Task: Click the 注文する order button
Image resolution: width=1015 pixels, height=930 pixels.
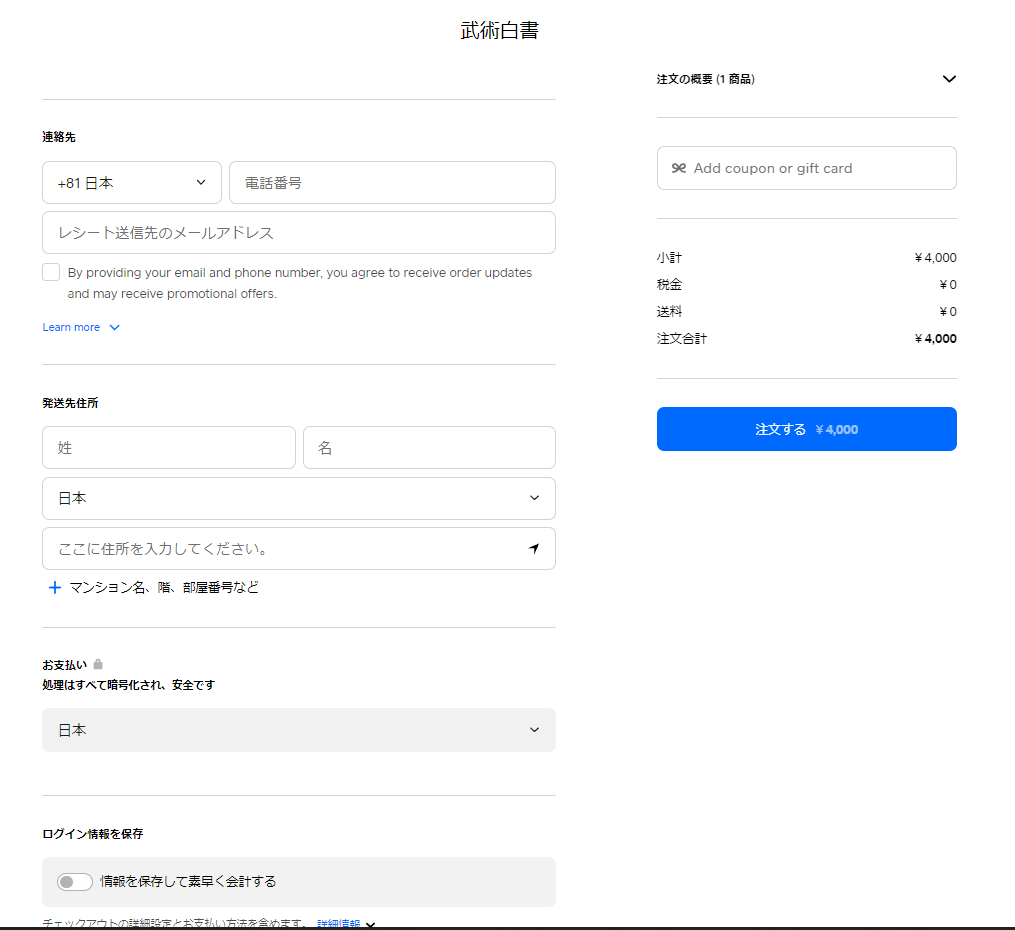Action: pos(806,429)
